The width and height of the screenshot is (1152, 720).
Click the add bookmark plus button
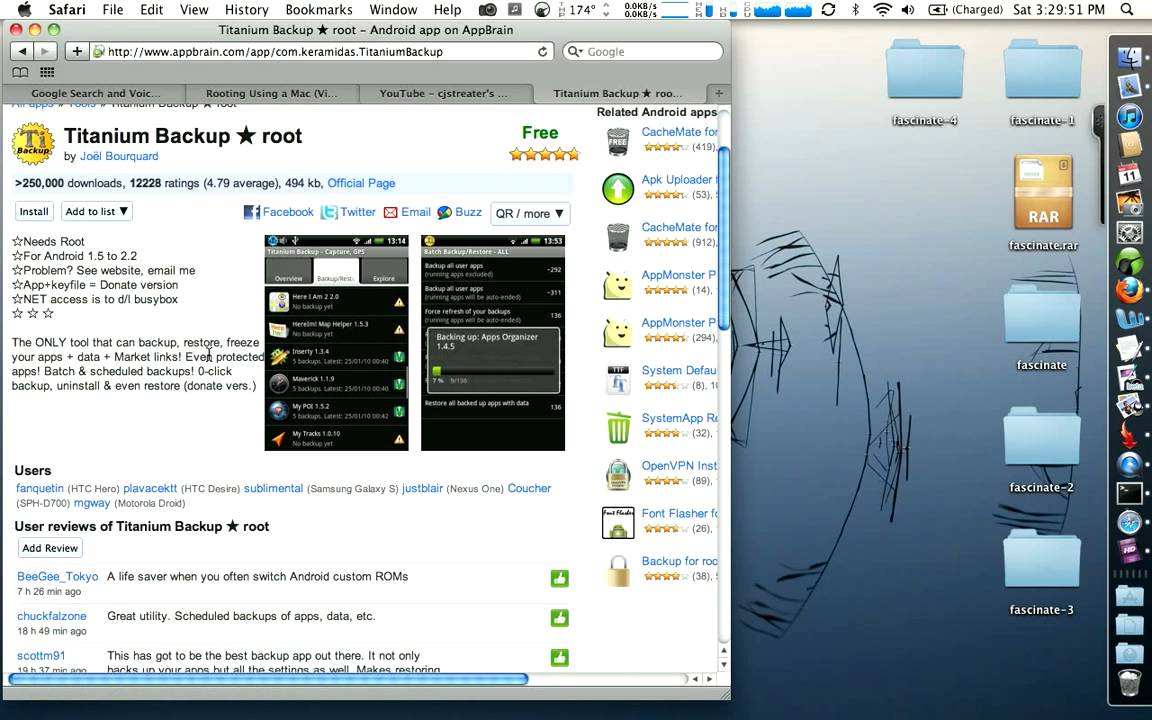click(76, 51)
